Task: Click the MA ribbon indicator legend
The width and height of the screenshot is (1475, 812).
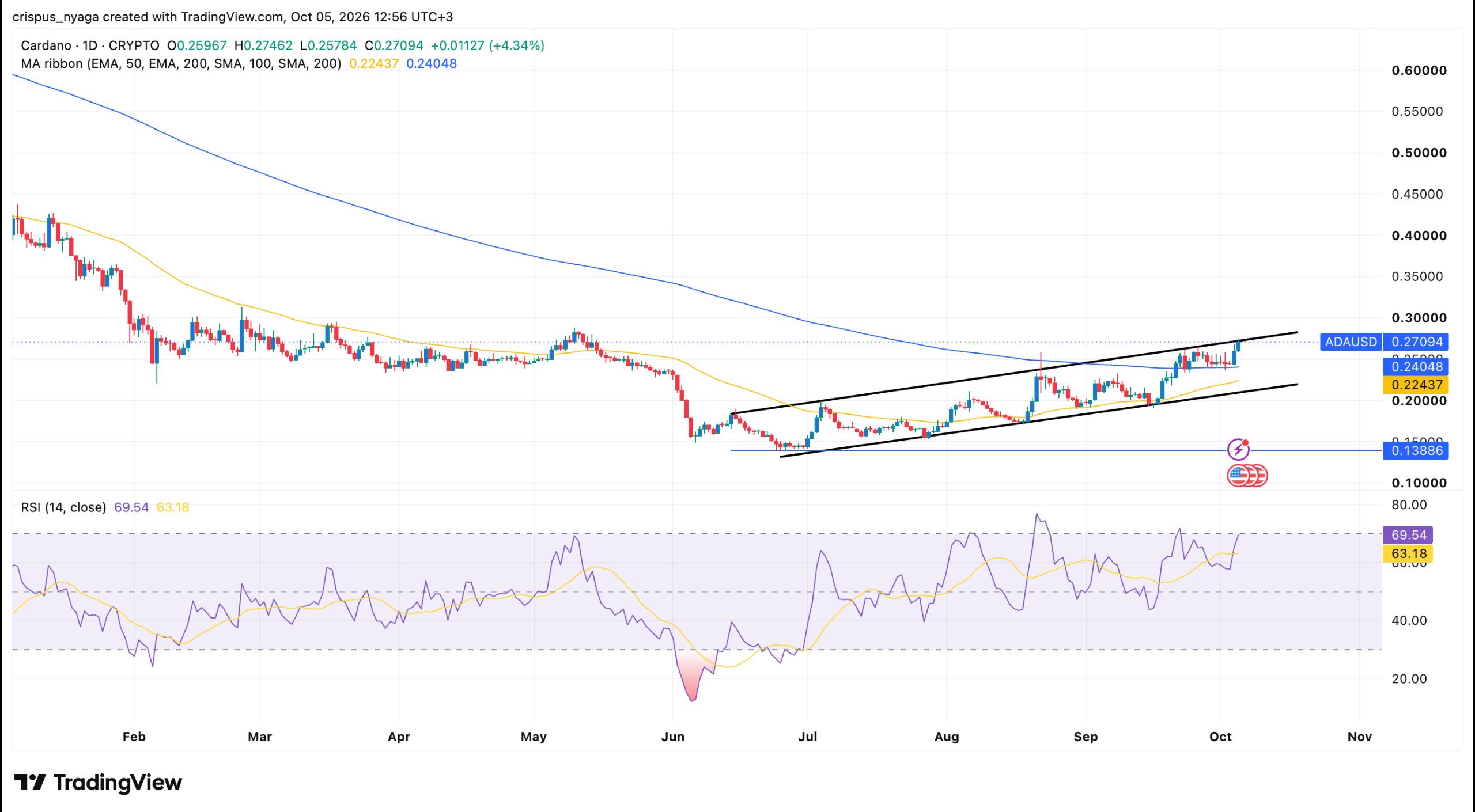Action: pos(181,64)
